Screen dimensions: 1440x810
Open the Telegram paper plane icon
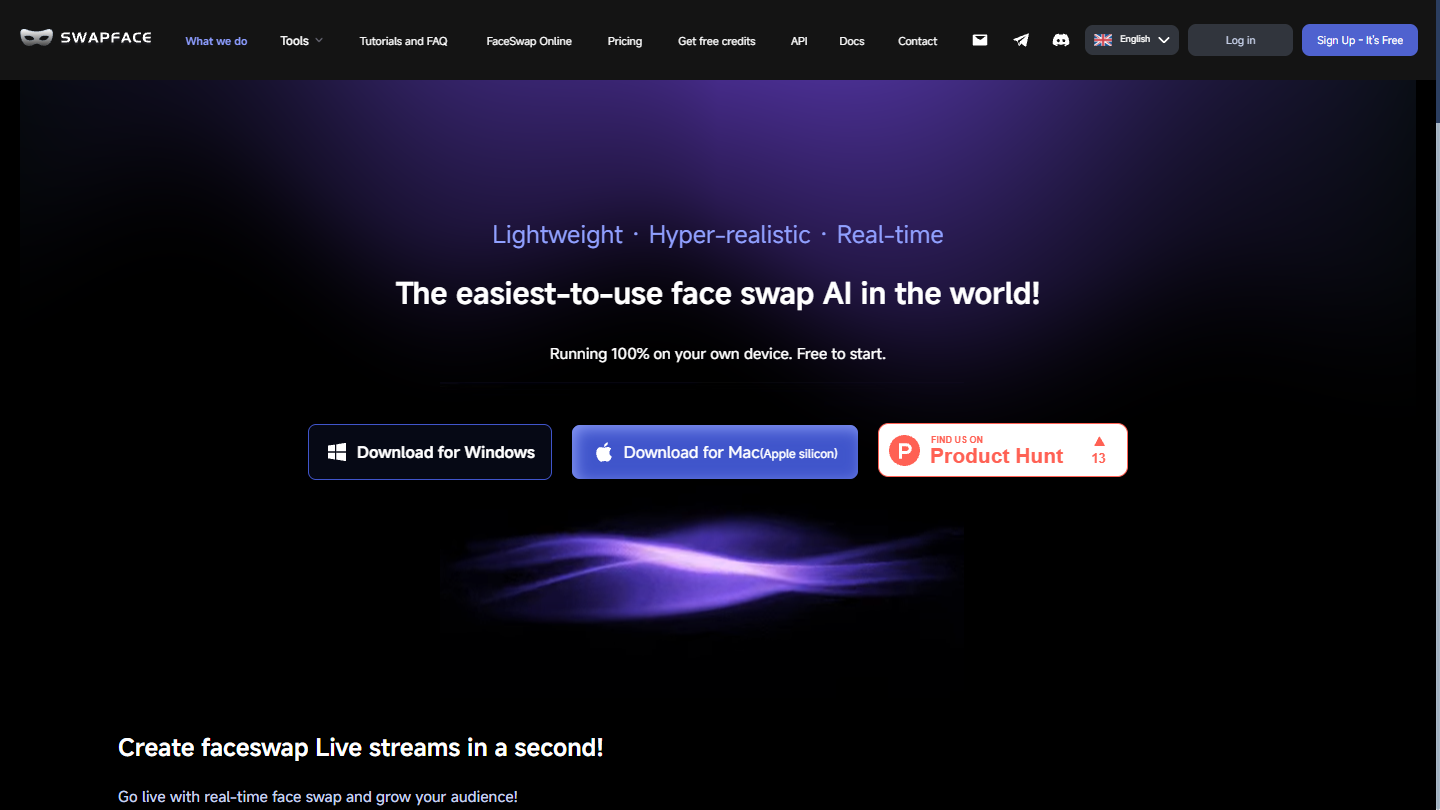(x=1020, y=40)
